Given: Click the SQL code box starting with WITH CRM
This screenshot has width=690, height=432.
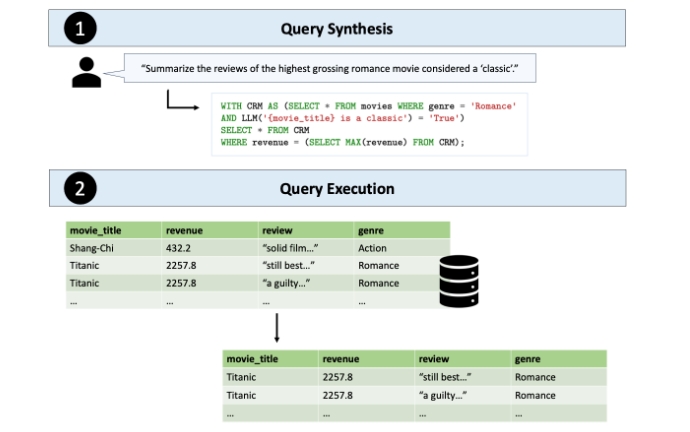Looking at the screenshot, I should [x=367, y=123].
